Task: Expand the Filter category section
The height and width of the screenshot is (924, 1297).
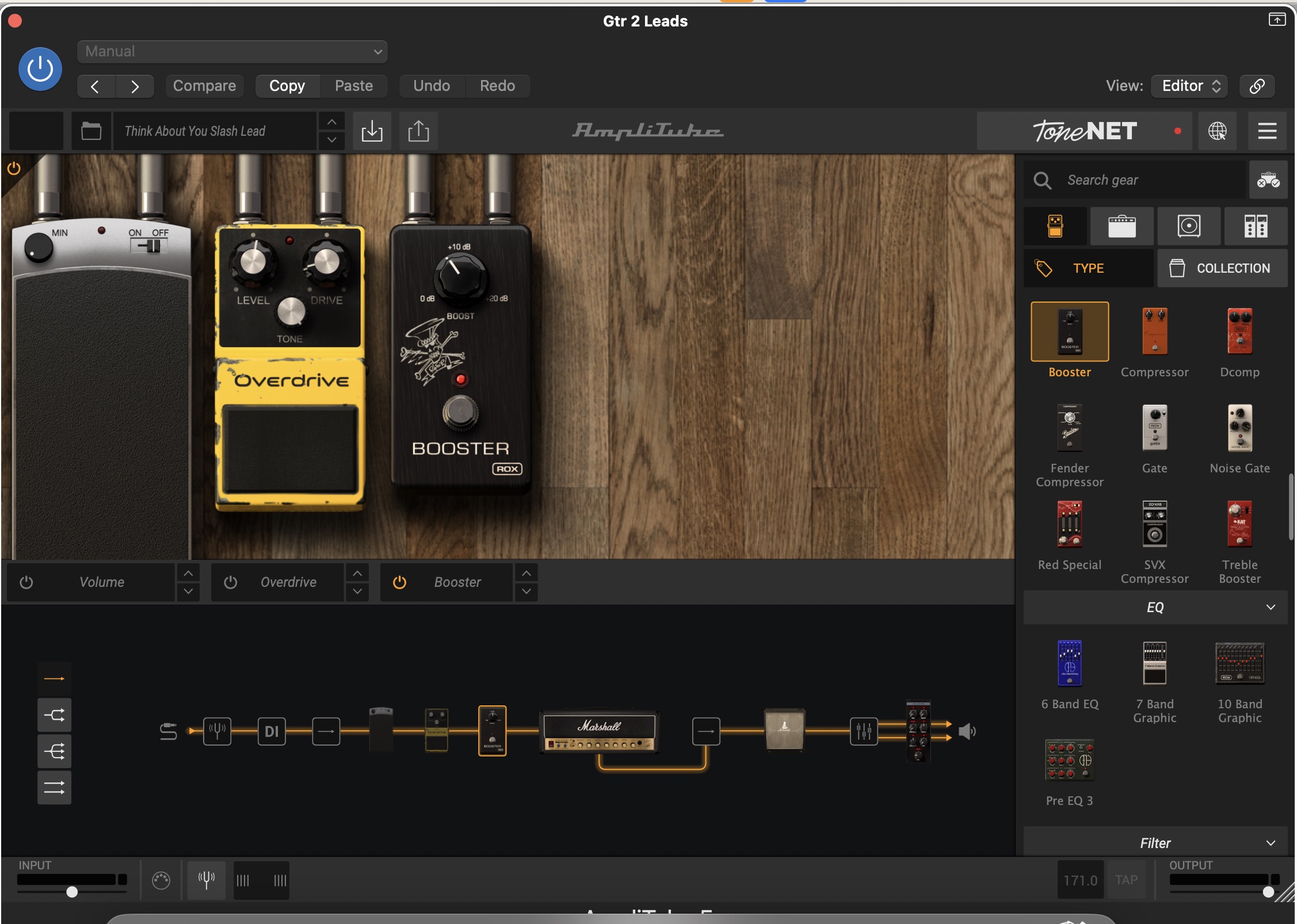Action: [1155, 843]
